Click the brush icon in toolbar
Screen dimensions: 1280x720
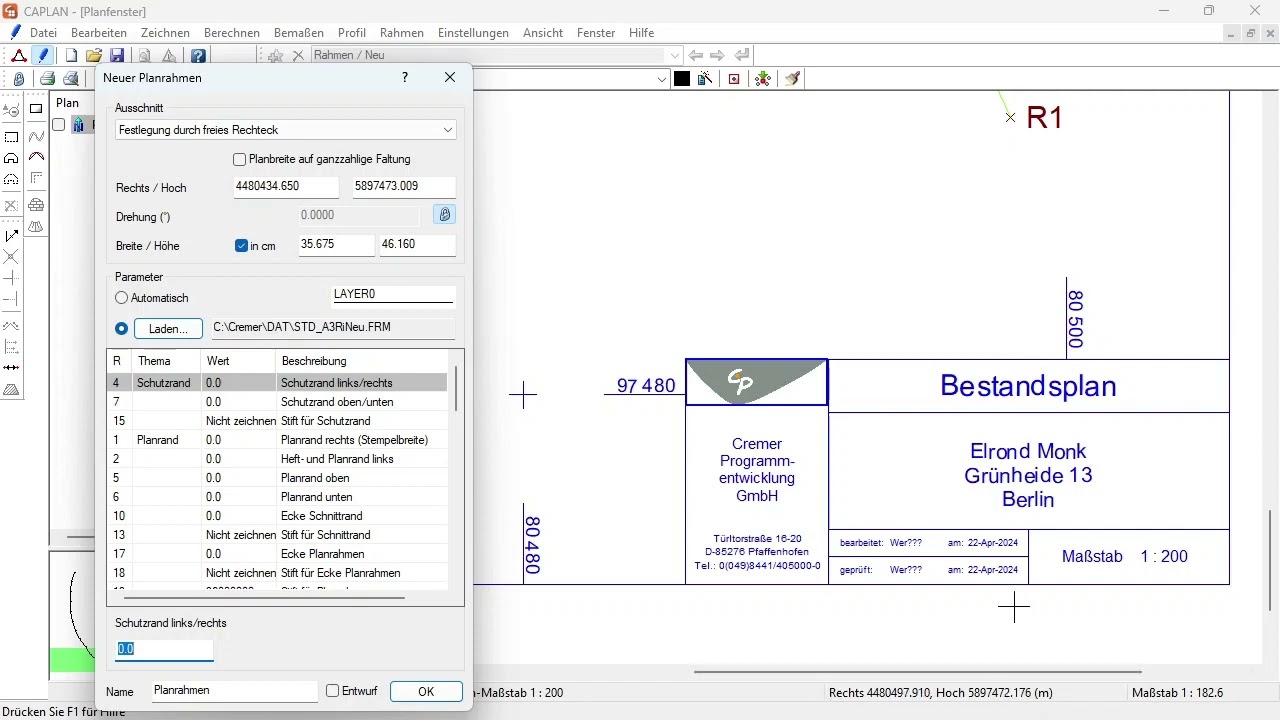[792, 79]
